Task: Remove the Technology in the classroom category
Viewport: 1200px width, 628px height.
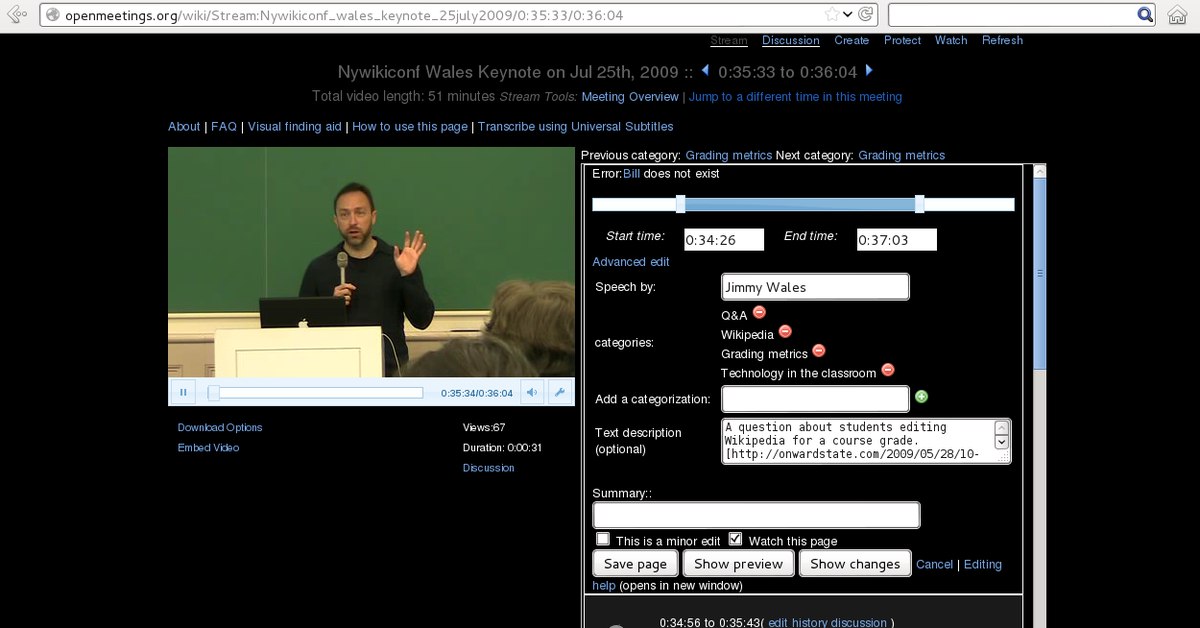Action: (x=888, y=370)
